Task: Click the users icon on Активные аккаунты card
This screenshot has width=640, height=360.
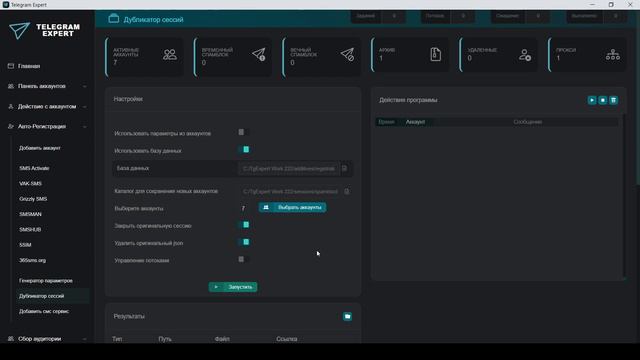Action: point(170,55)
